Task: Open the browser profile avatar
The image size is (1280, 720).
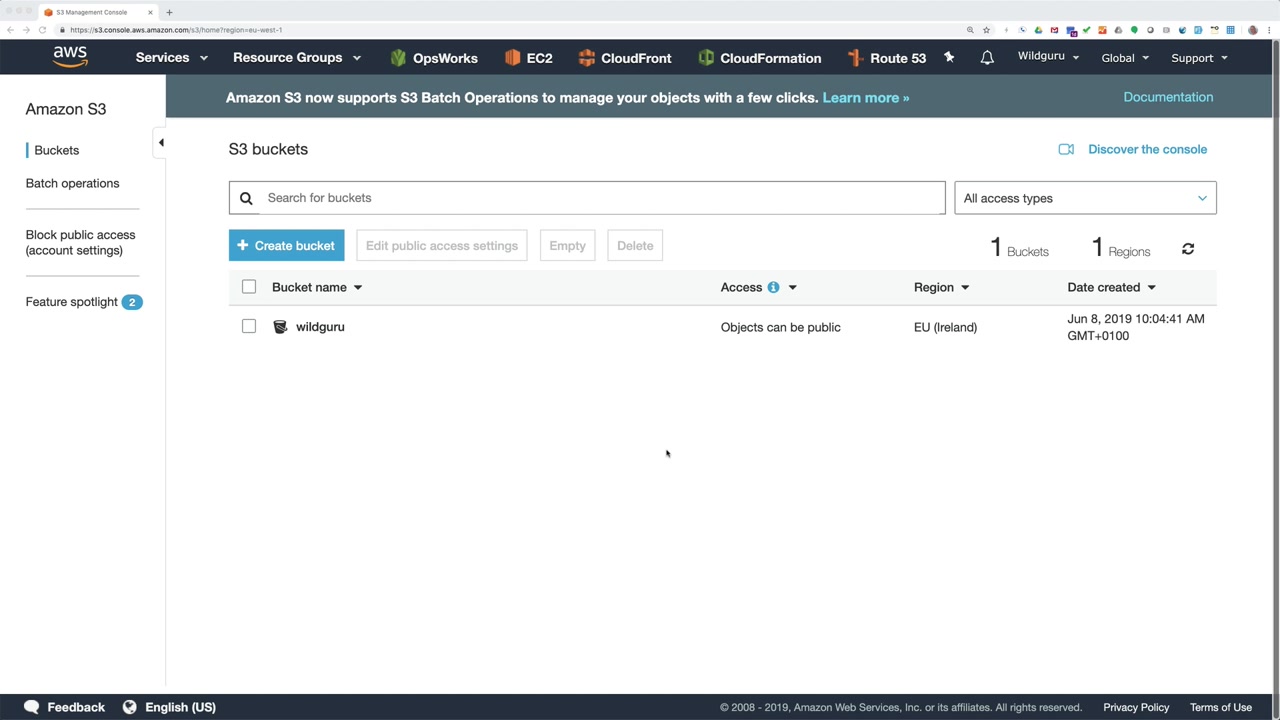Action: pos(1253,30)
